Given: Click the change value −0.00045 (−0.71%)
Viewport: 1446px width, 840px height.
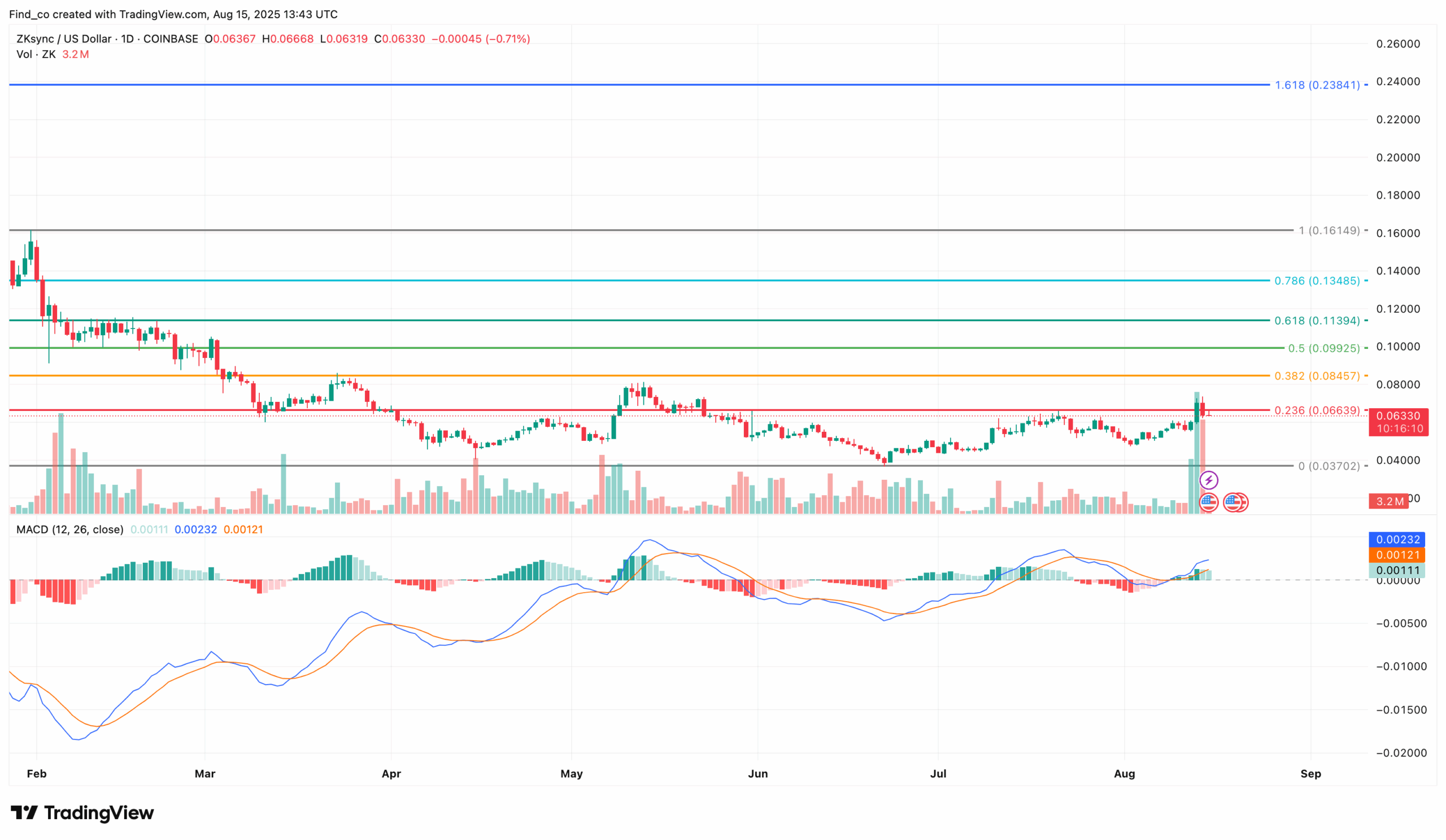Looking at the screenshot, I should pyautogui.click(x=481, y=39).
